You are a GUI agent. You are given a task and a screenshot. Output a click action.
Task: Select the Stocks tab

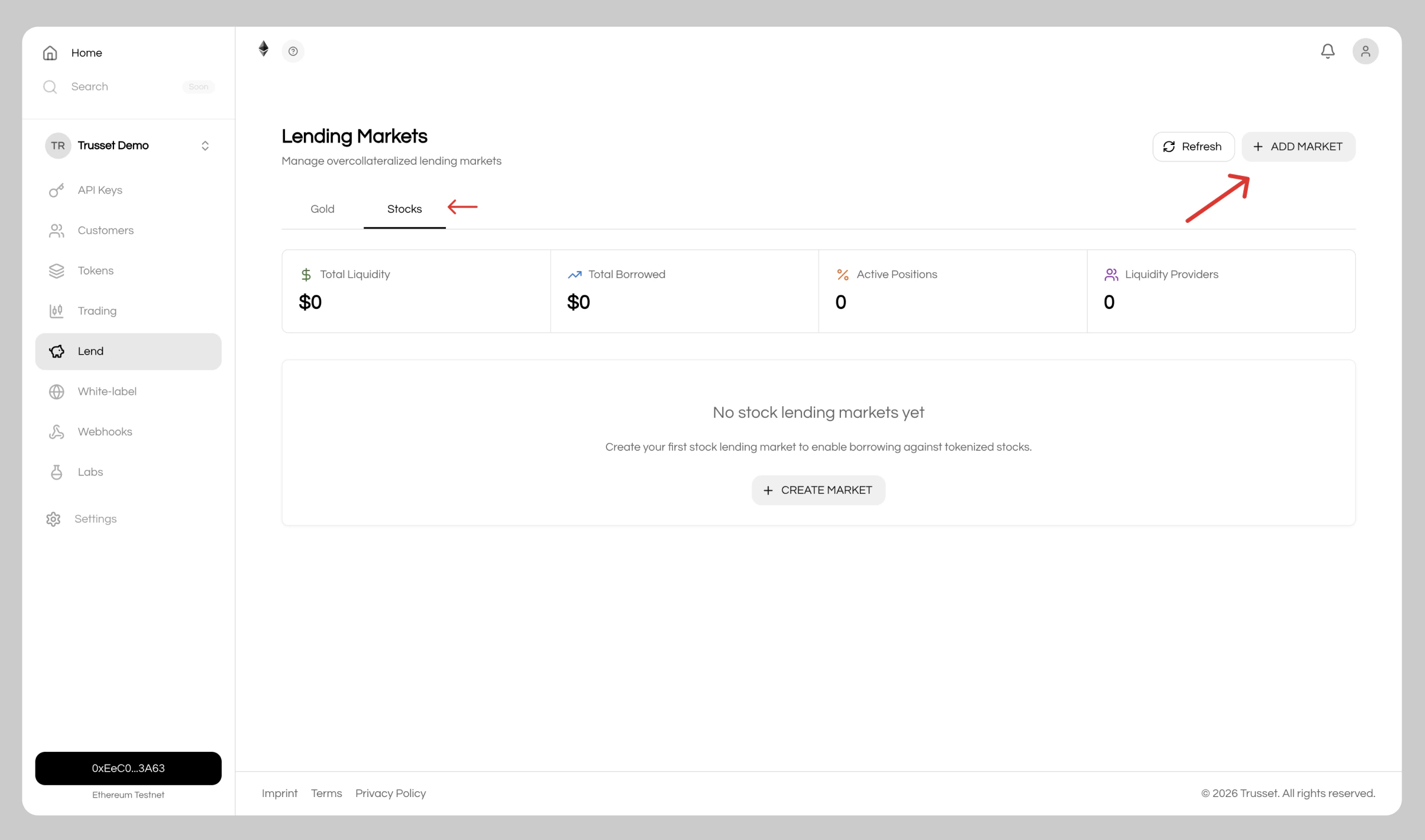point(404,209)
